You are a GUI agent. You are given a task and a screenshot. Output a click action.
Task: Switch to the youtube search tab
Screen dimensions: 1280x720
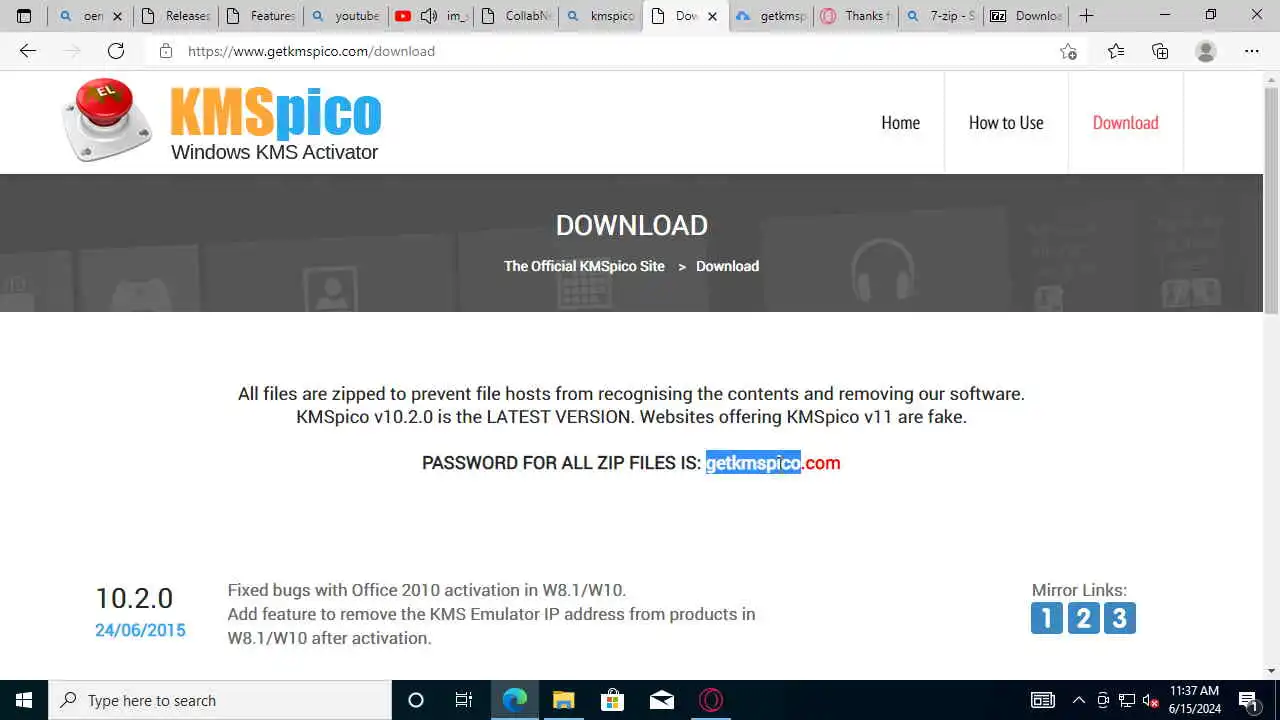346,16
